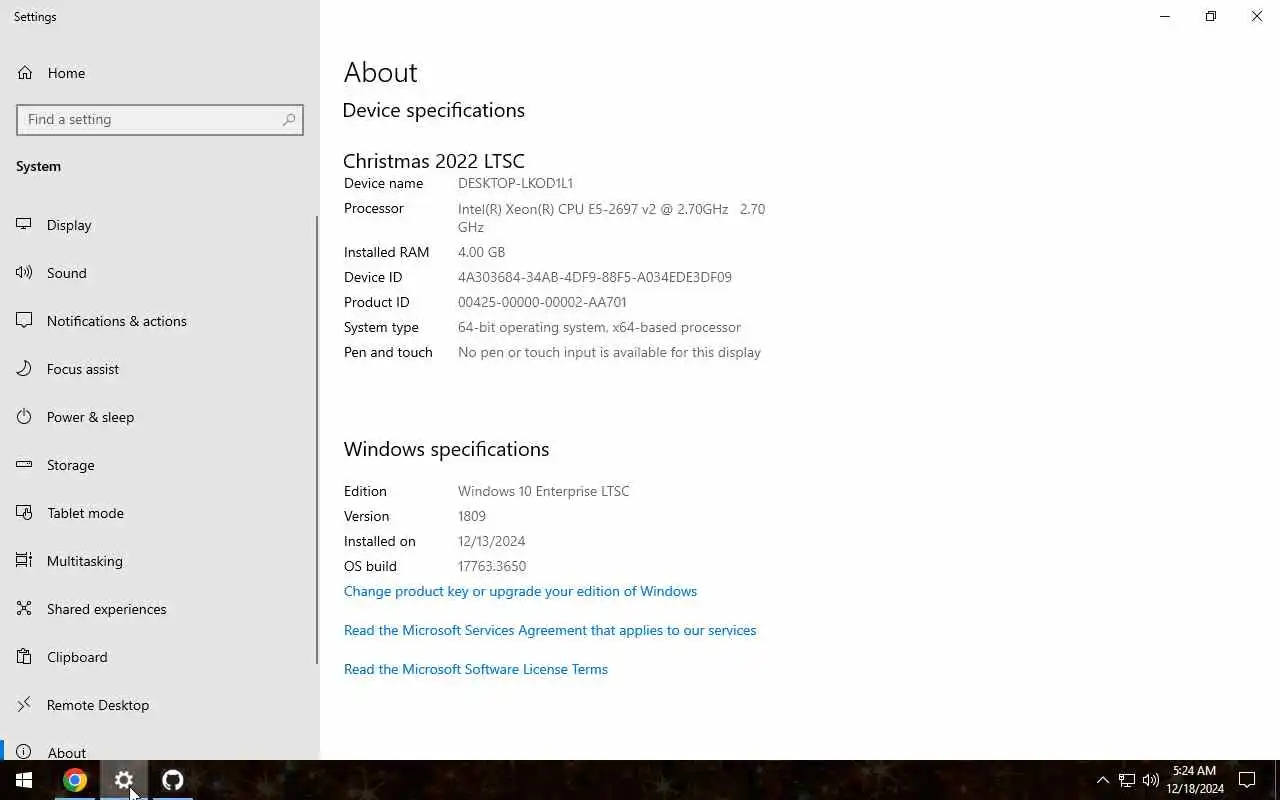Image resolution: width=1280 pixels, height=800 pixels.
Task: Click the Installed on 12/13/2024 value
Action: pyautogui.click(x=491, y=541)
